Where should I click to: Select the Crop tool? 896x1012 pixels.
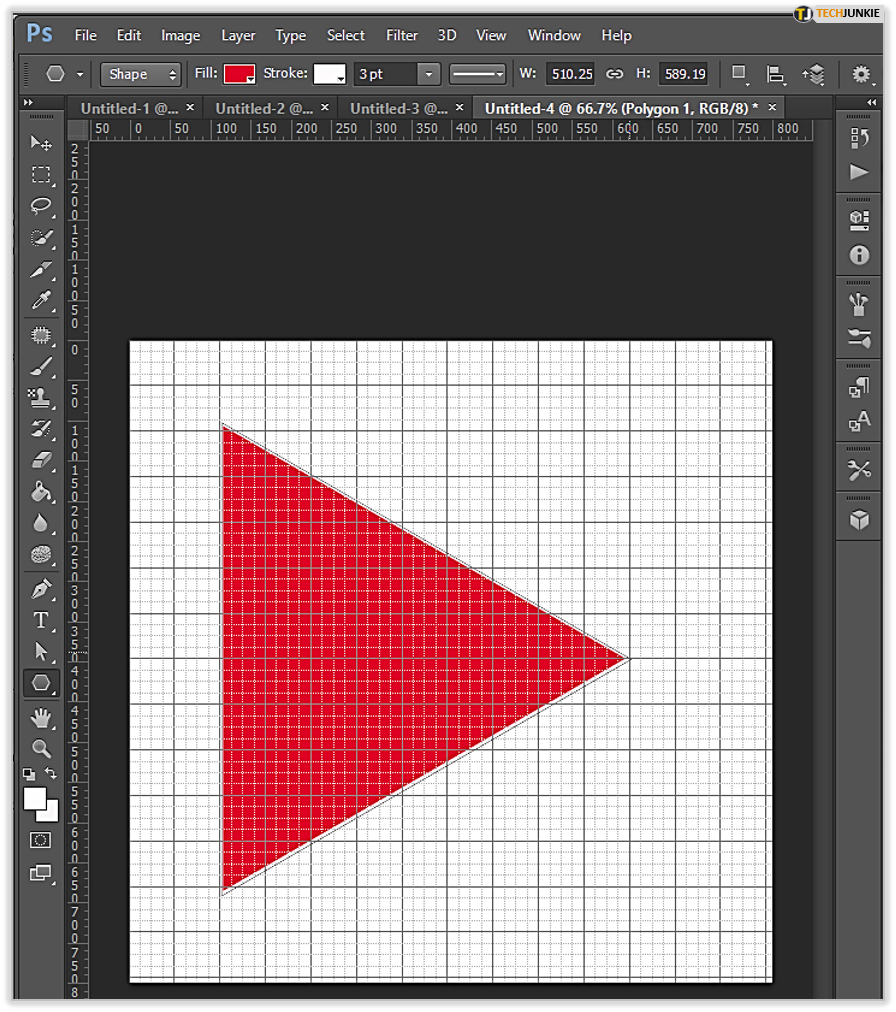pyautogui.click(x=41, y=269)
